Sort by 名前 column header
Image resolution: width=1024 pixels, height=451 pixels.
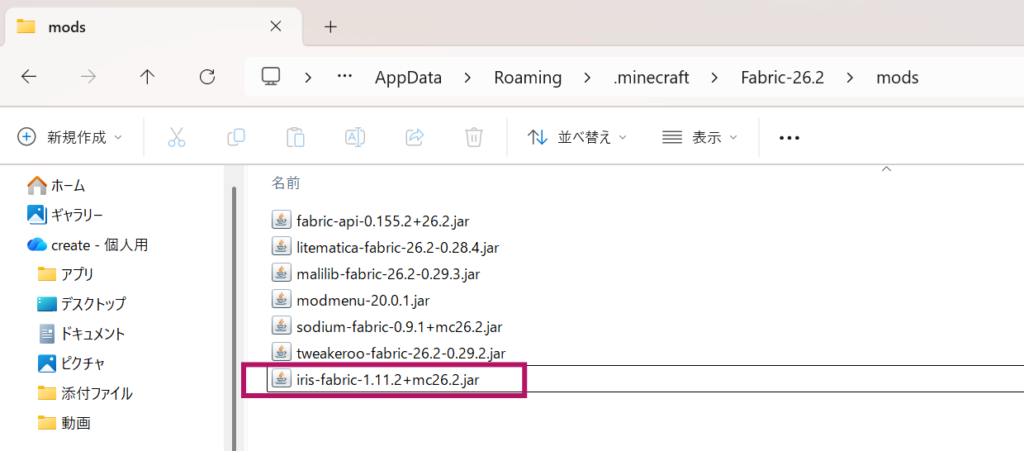(x=285, y=183)
